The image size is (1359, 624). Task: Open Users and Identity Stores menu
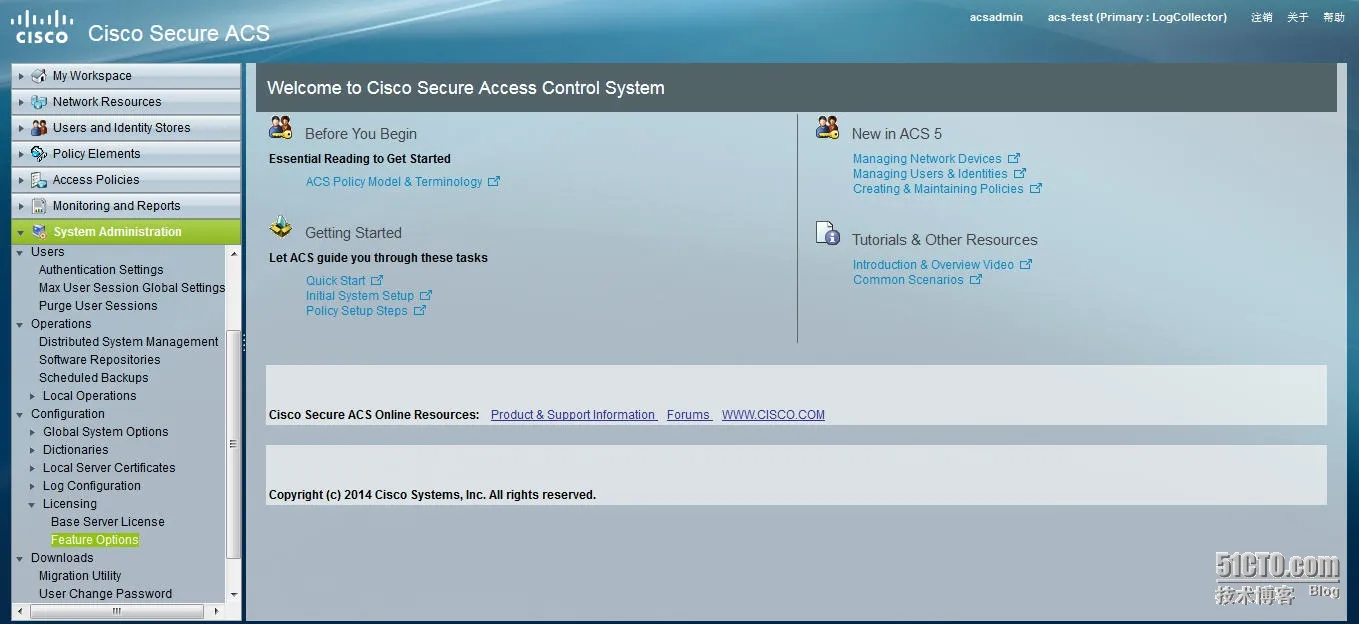pyautogui.click(x=126, y=128)
